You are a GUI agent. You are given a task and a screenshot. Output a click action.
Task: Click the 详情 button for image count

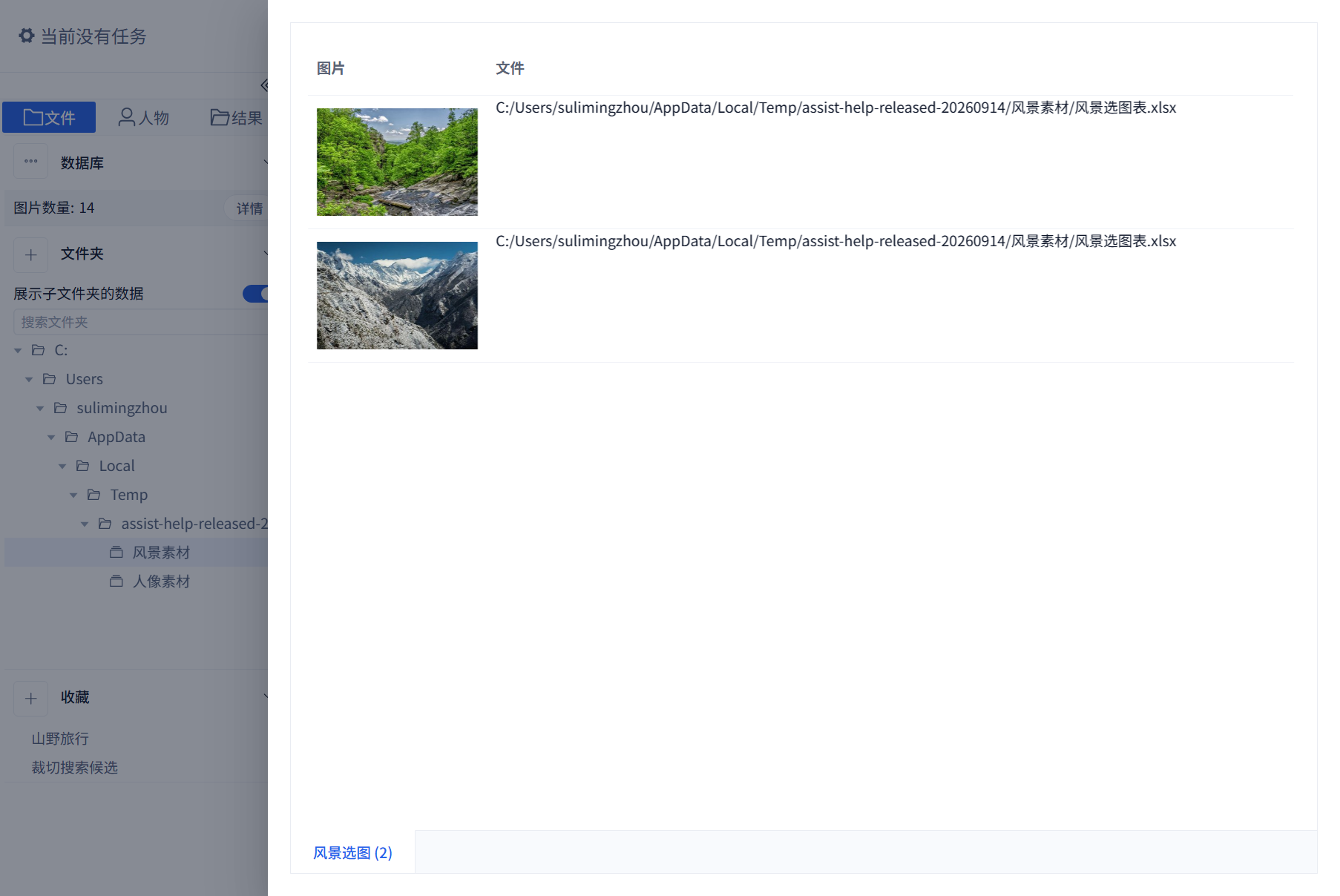[249, 208]
